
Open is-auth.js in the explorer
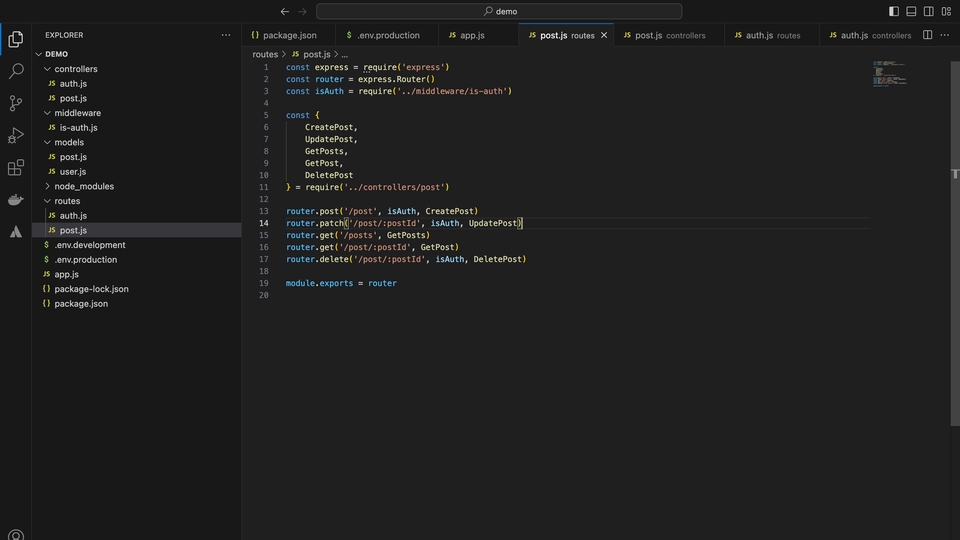coord(78,128)
